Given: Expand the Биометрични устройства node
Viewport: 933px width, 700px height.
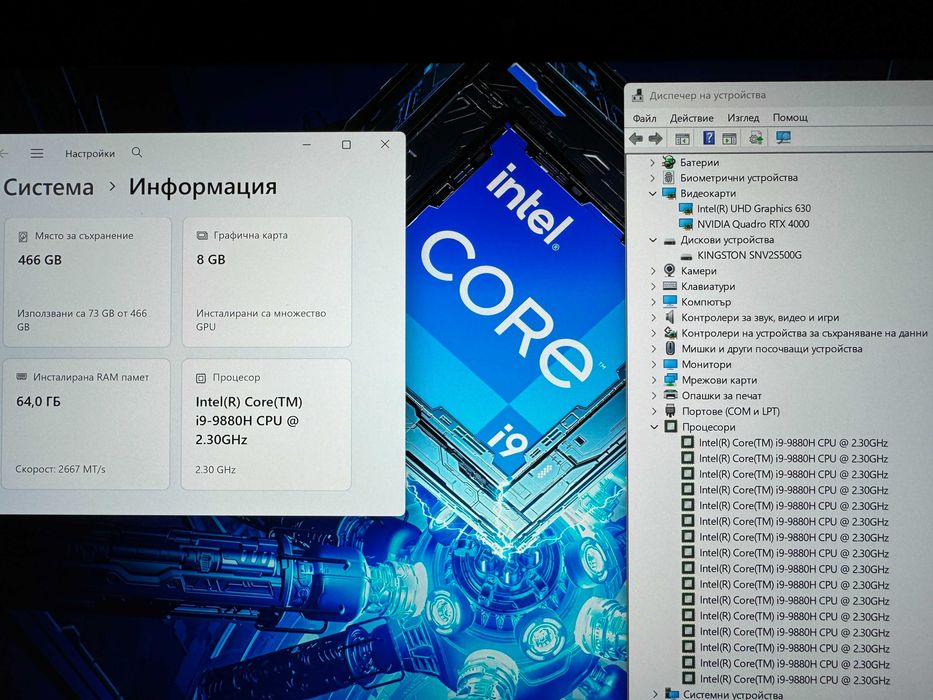Looking at the screenshot, I should pos(652,177).
